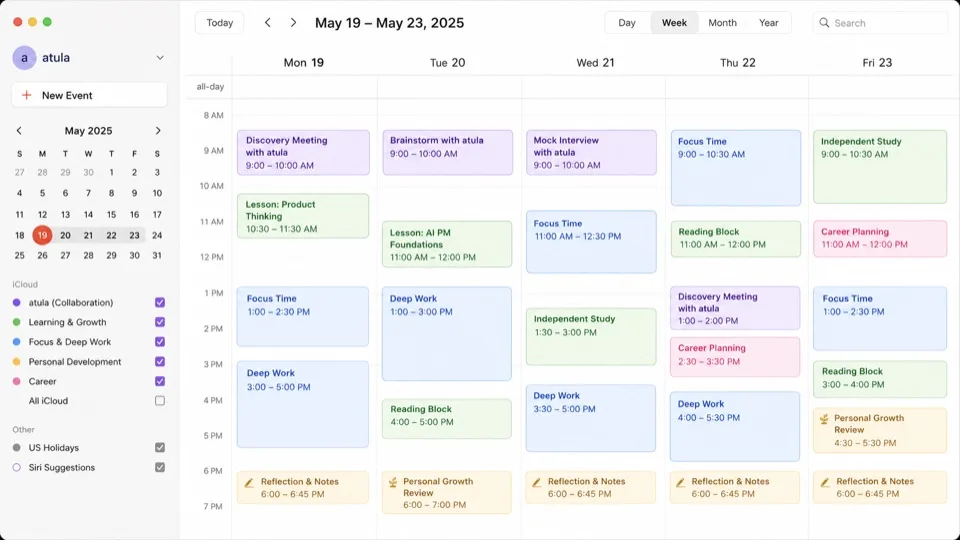This screenshot has height=540, width=960.
Task: Open Tuesday Reading Block event
Action: (x=447, y=419)
